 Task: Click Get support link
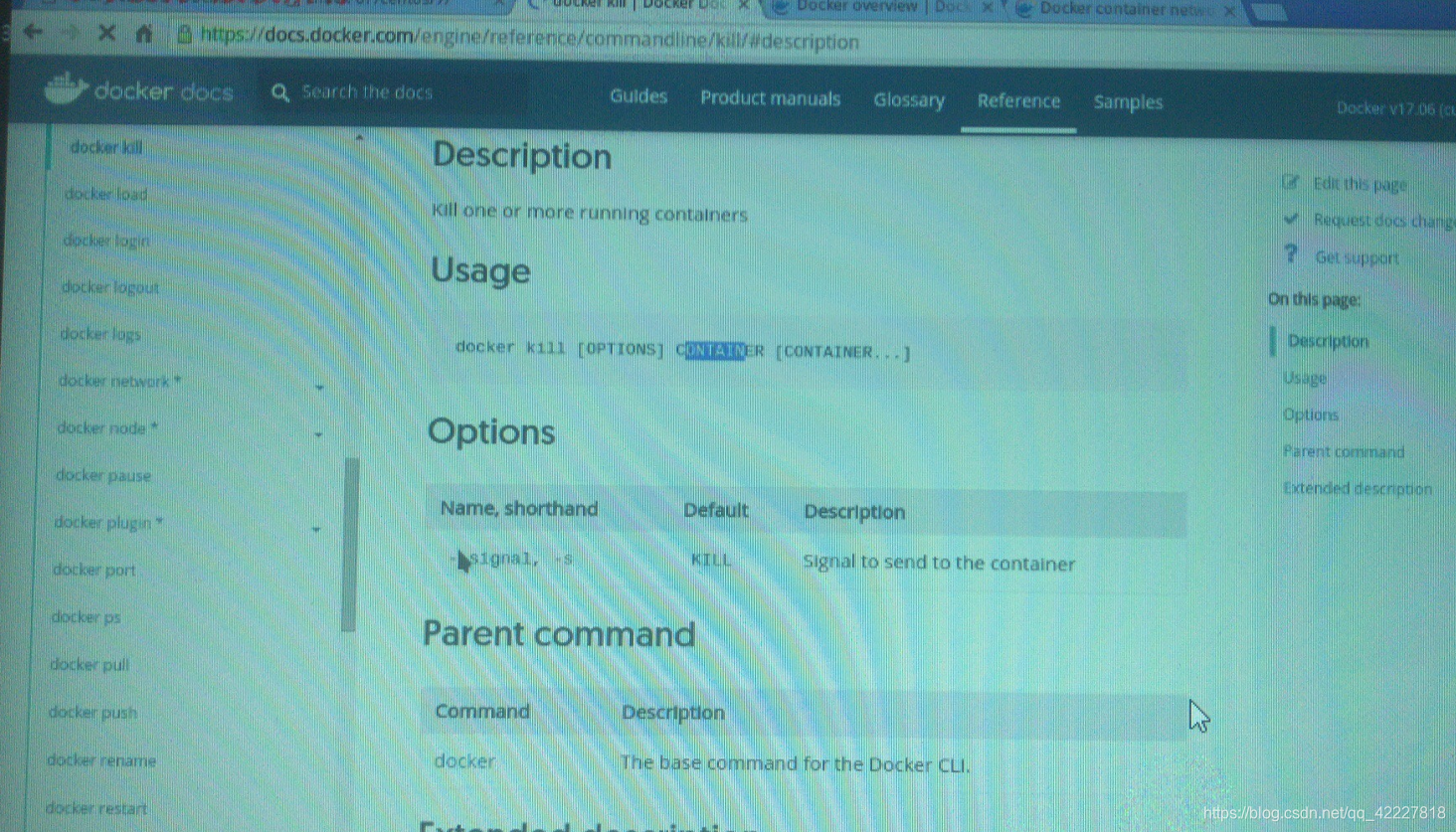click(1357, 257)
